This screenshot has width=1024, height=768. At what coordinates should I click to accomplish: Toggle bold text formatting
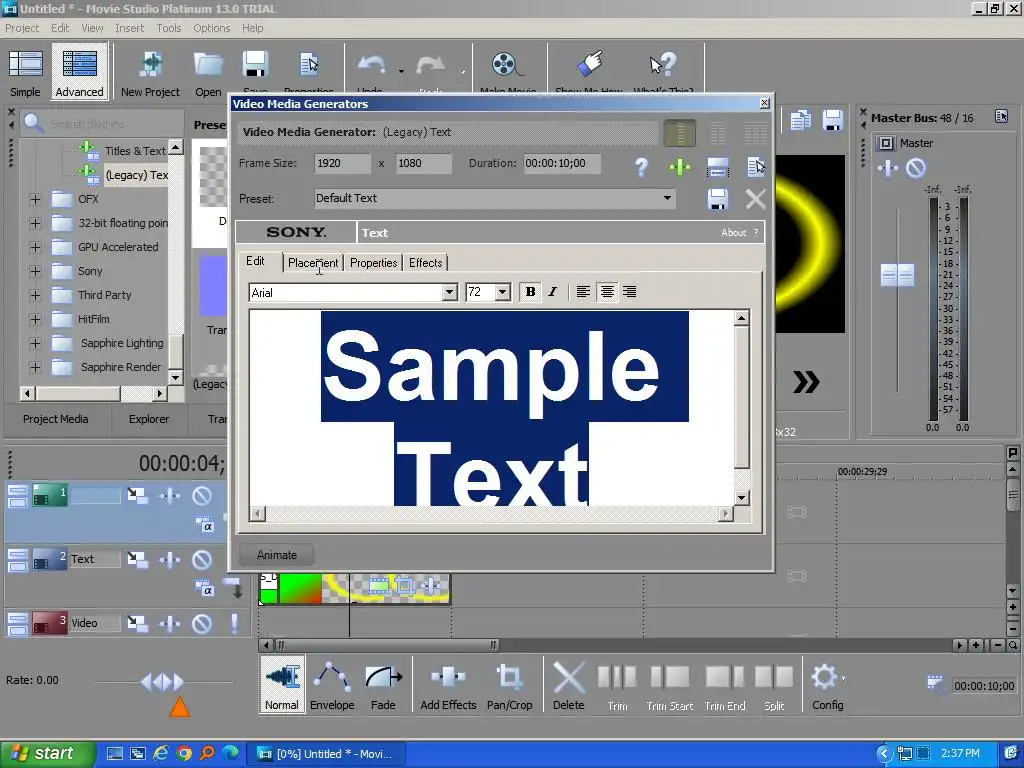point(530,292)
